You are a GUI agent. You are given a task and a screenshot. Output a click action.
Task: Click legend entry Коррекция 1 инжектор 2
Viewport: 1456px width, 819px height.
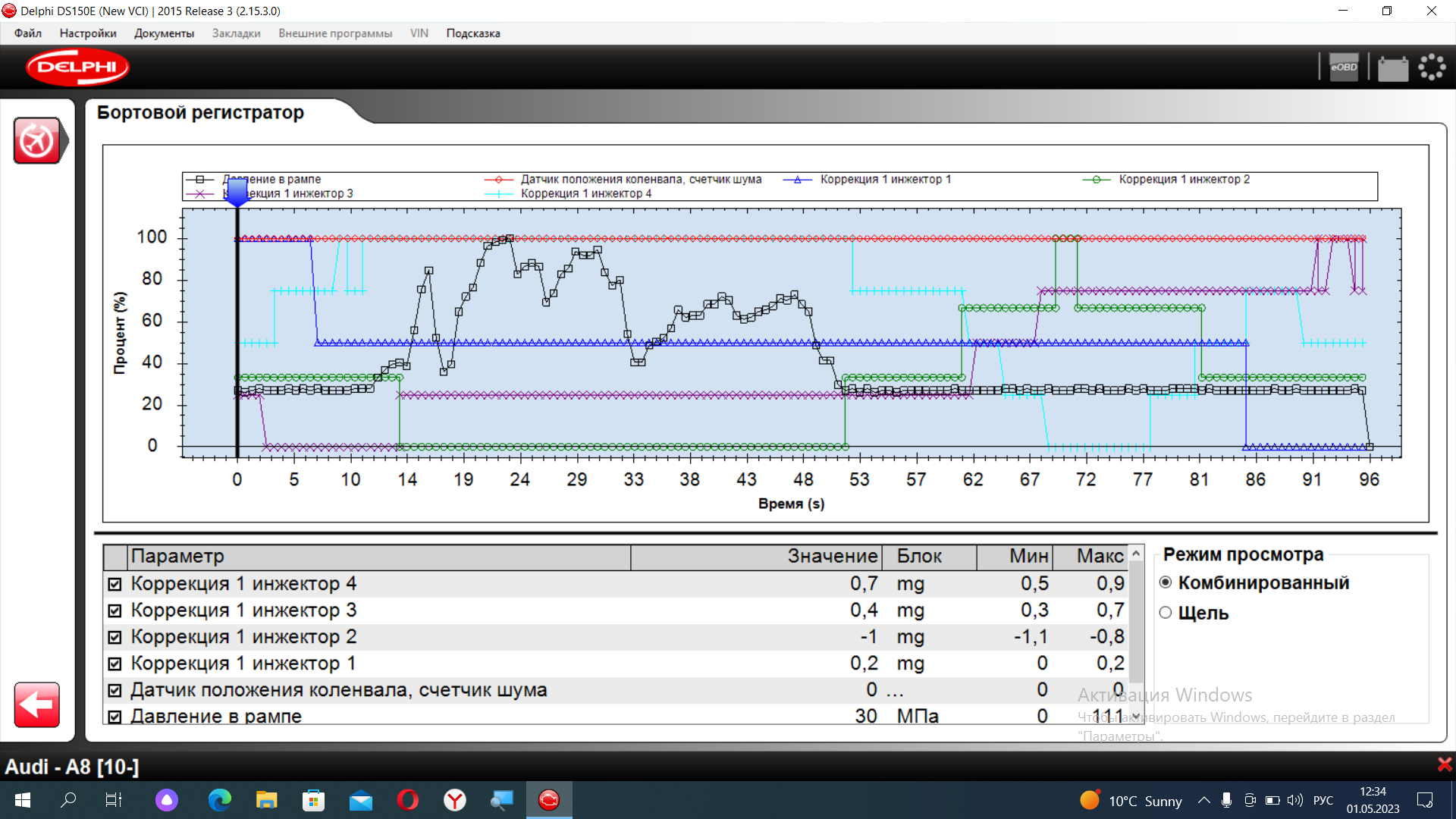pos(1184,180)
